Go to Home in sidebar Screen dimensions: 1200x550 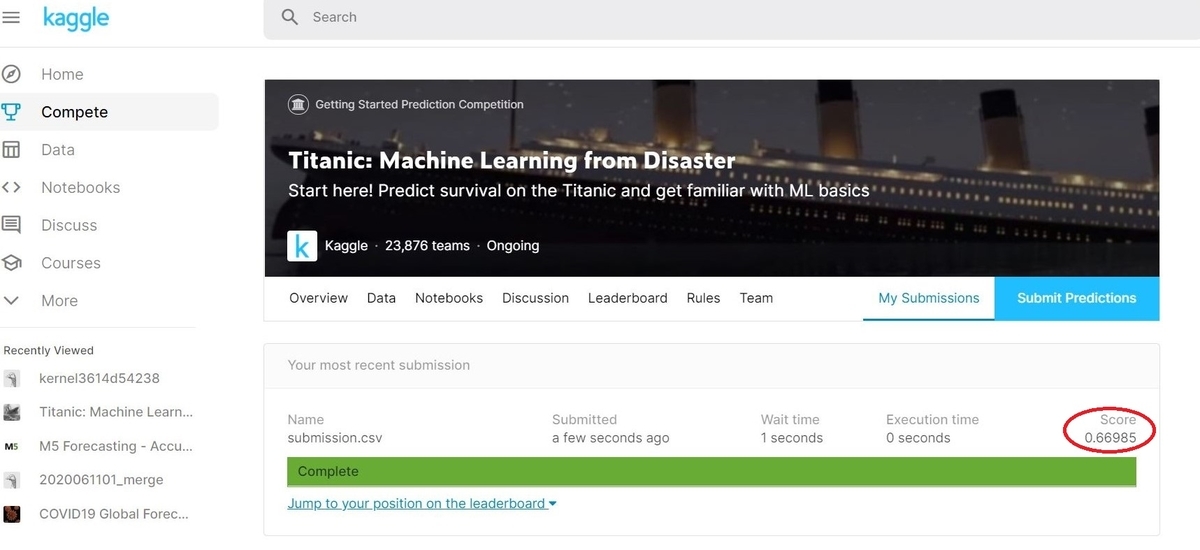(x=62, y=74)
